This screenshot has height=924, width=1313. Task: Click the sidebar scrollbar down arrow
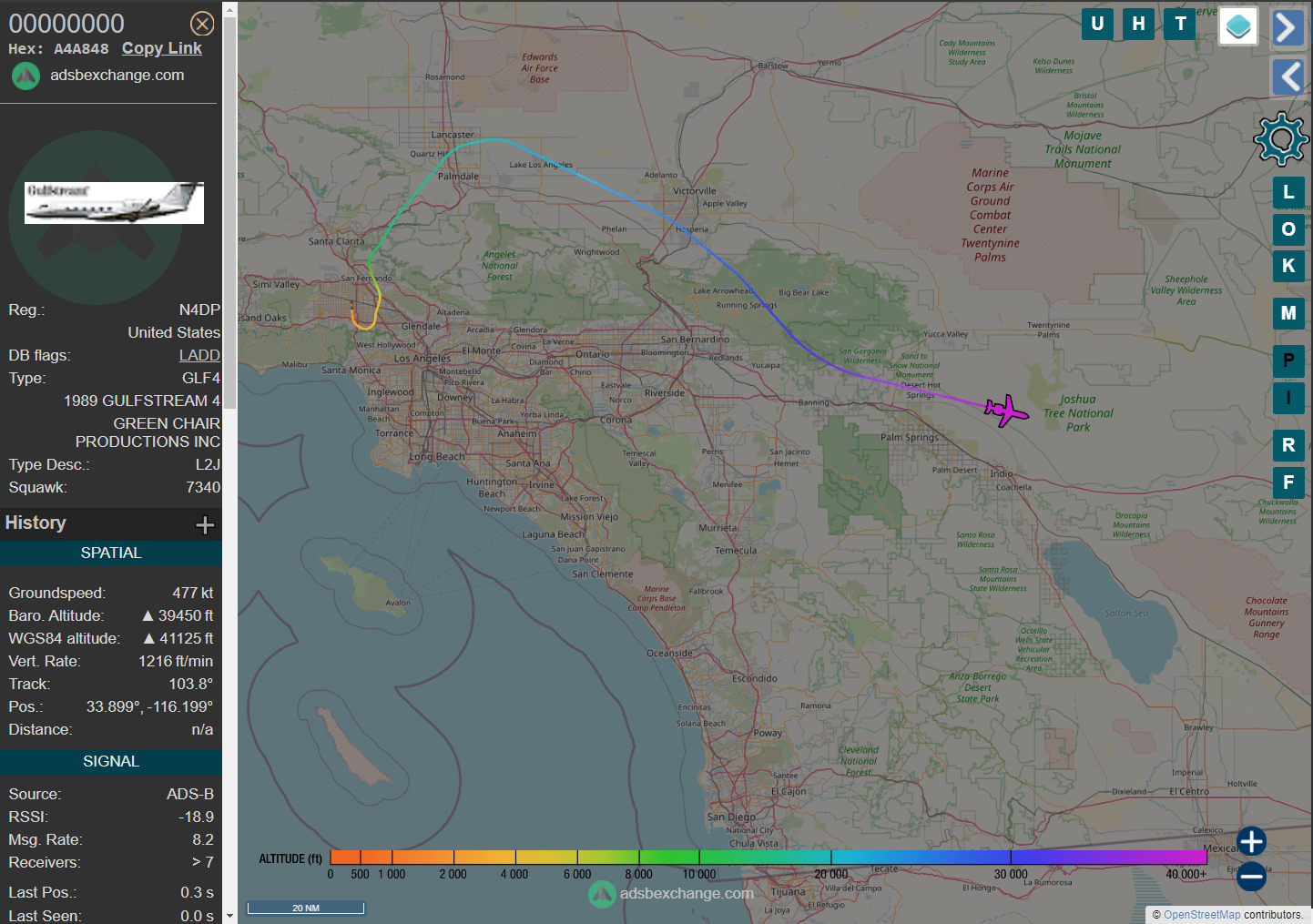pyautogui.click(x=229, y=916)
